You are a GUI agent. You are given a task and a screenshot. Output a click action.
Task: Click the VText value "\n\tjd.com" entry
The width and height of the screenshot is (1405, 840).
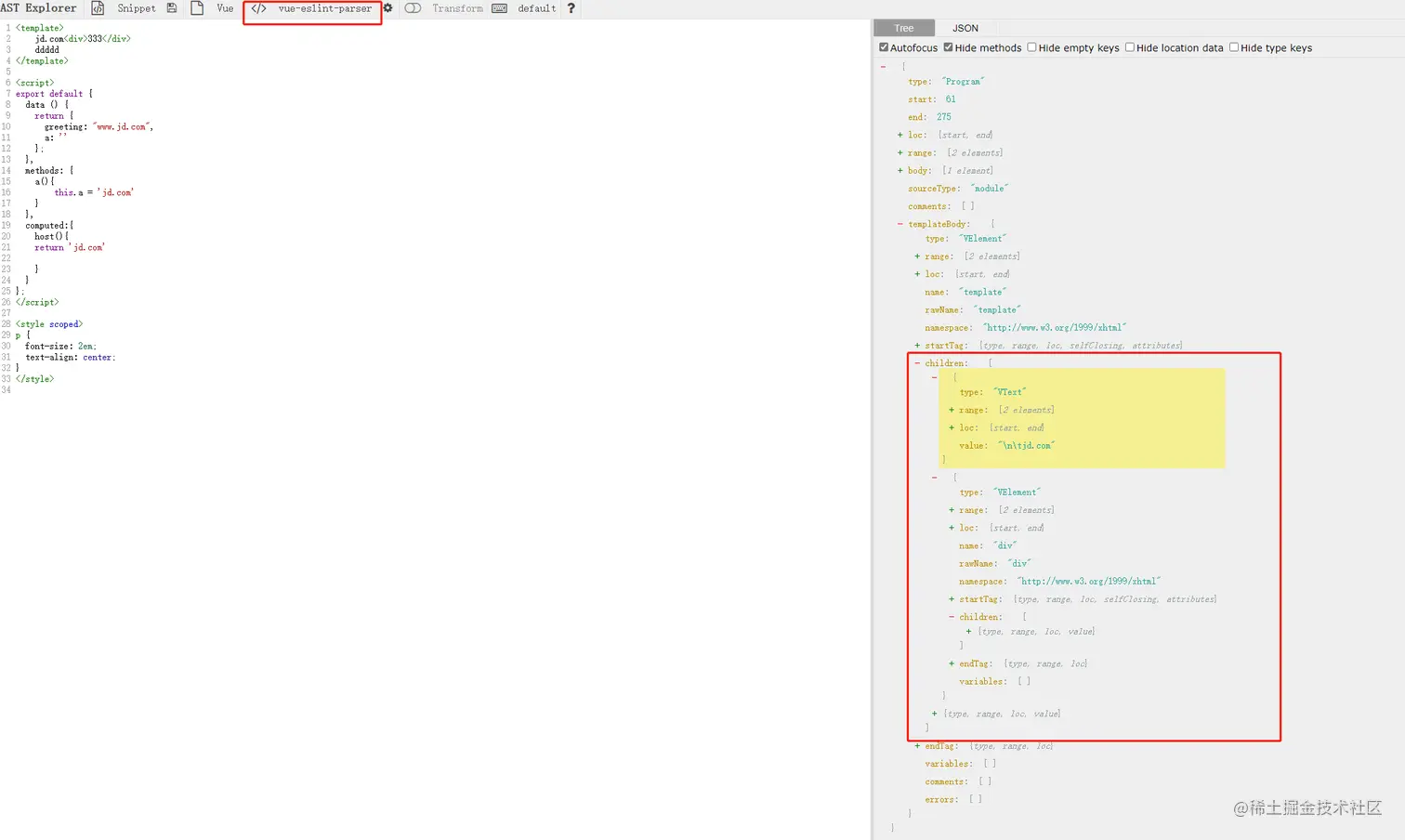point(1007,446)
